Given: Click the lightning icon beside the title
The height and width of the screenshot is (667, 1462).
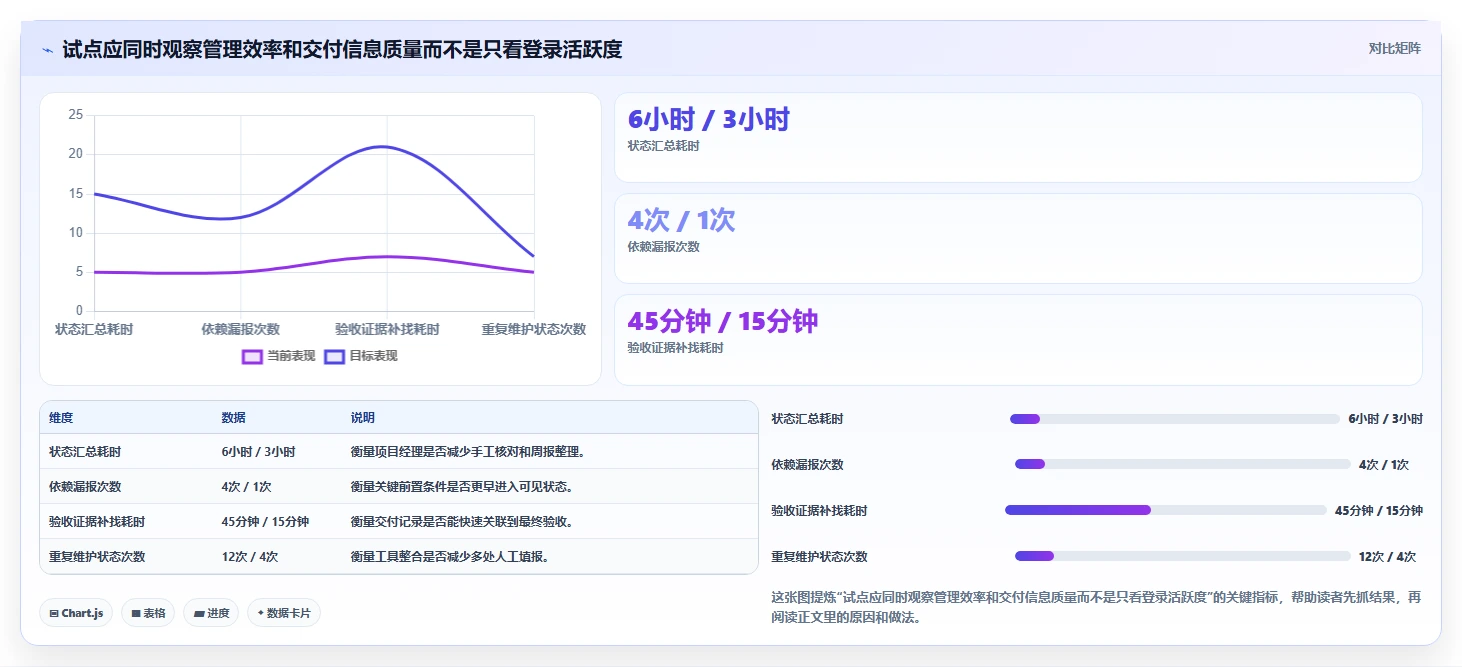Looking at the screenshot, I should (x=47, y=49).
